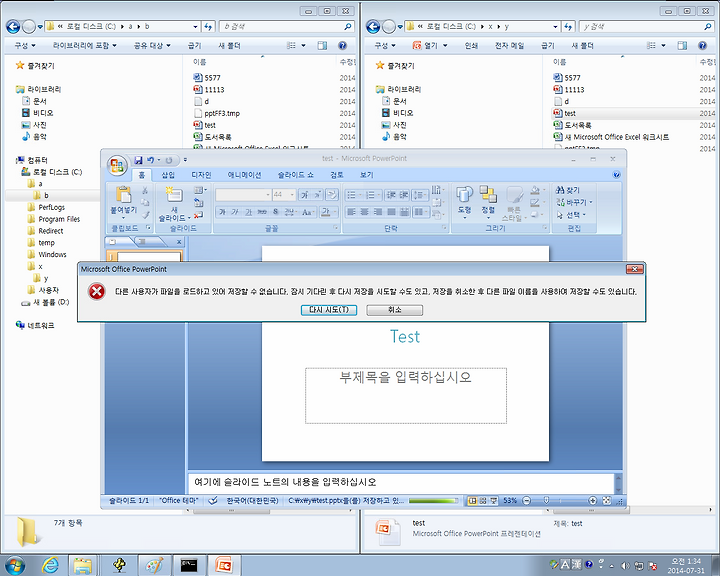Open the 정렬 arrange menu

tap(488, 202)
